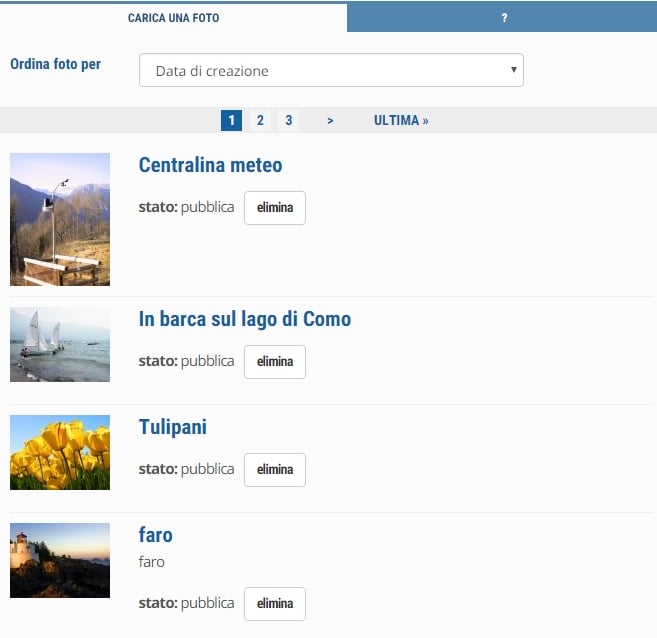Open the Centralina meteo thumbnail

point(60,219)
